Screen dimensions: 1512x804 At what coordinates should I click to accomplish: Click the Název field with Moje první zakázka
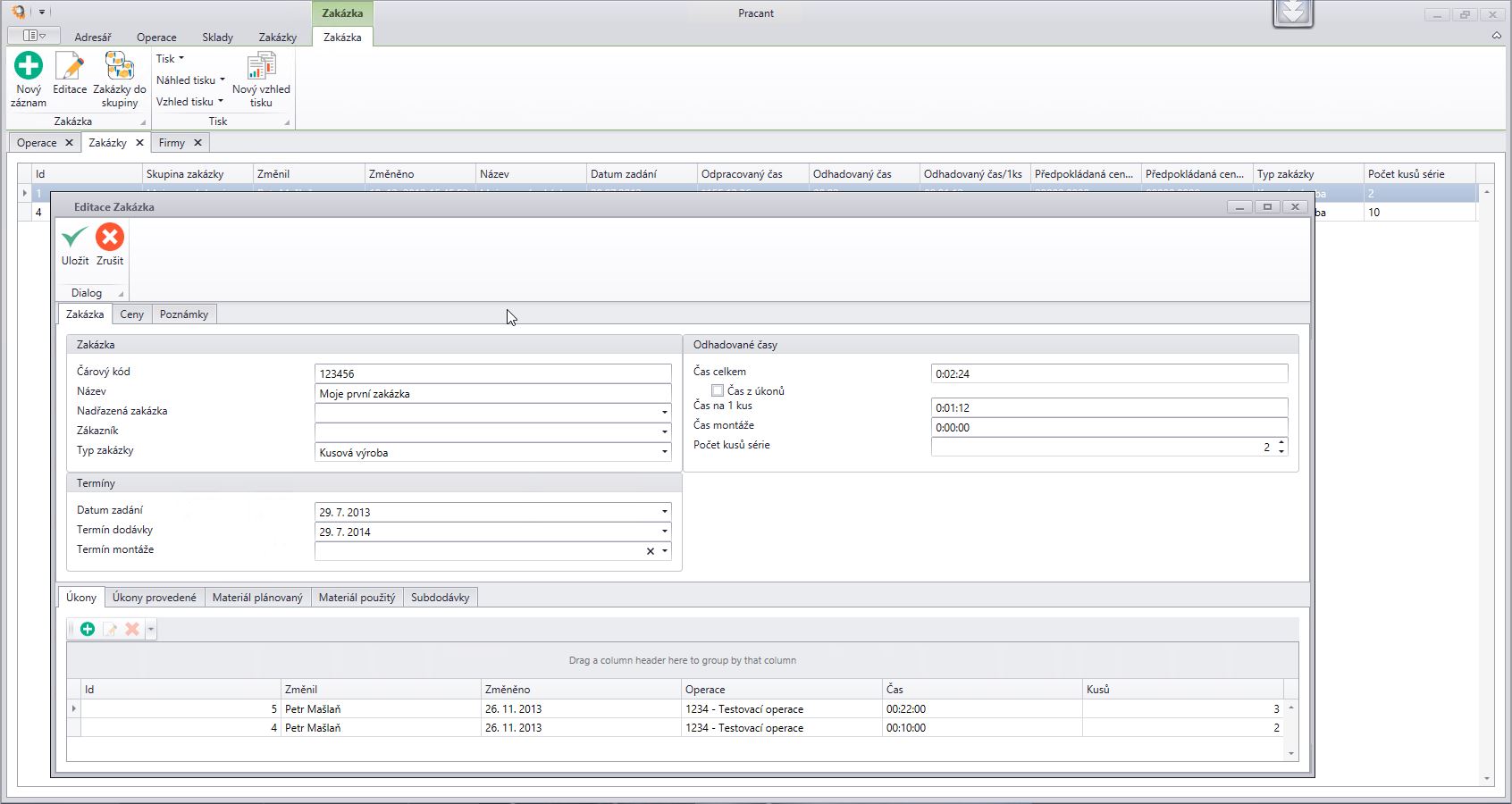tap(493, 393)
